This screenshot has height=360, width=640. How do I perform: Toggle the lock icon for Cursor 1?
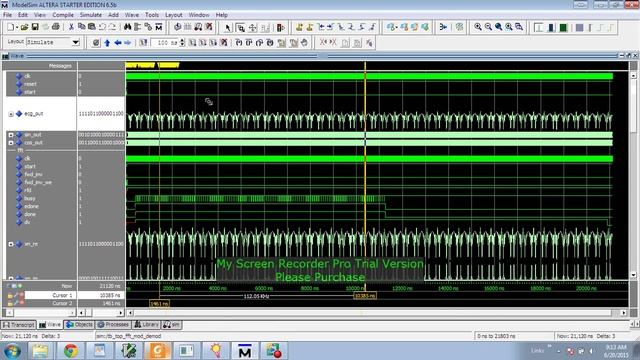(x=10, y=295)
